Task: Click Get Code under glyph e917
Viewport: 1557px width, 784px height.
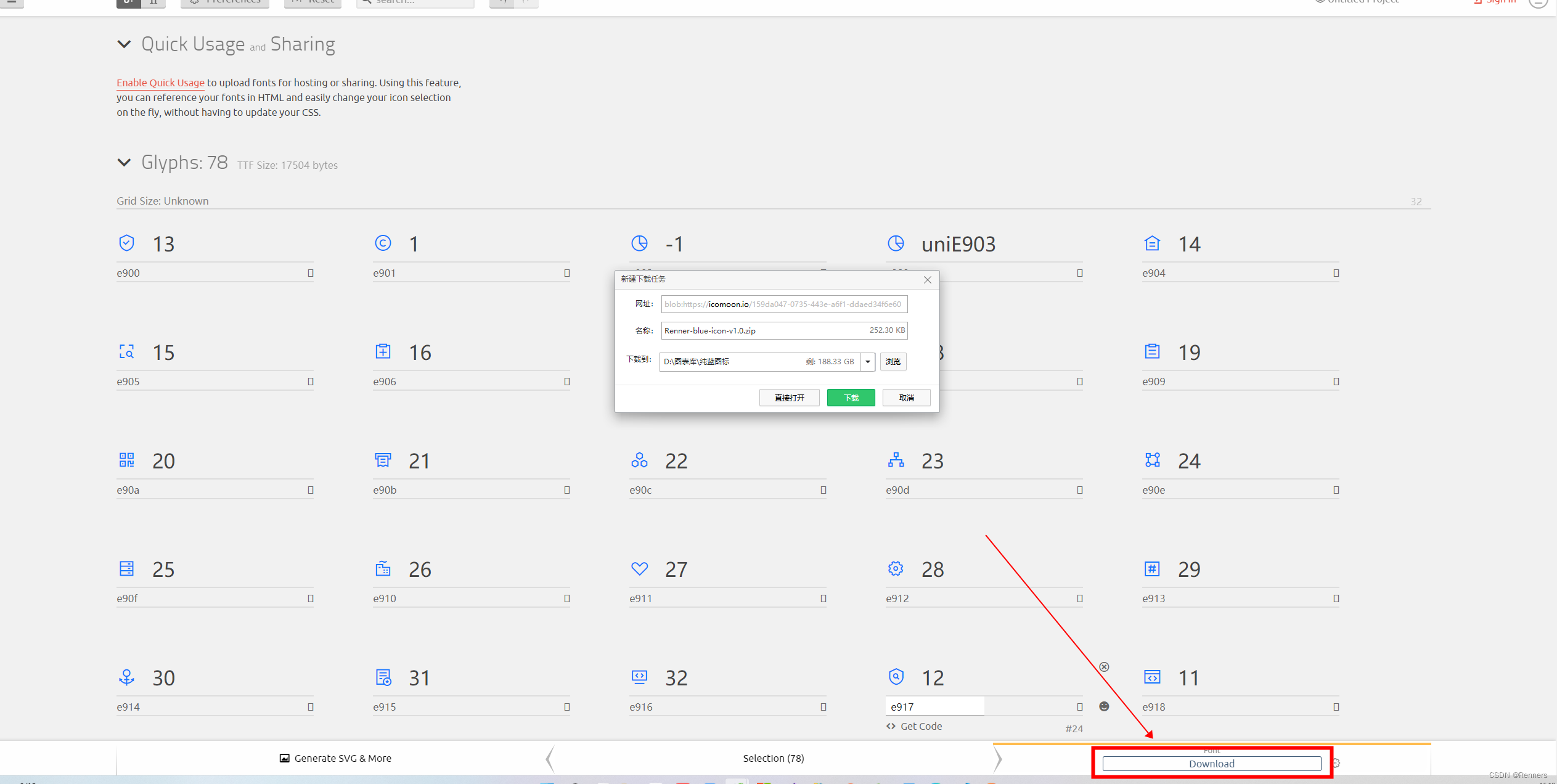Action: (914, 726)
